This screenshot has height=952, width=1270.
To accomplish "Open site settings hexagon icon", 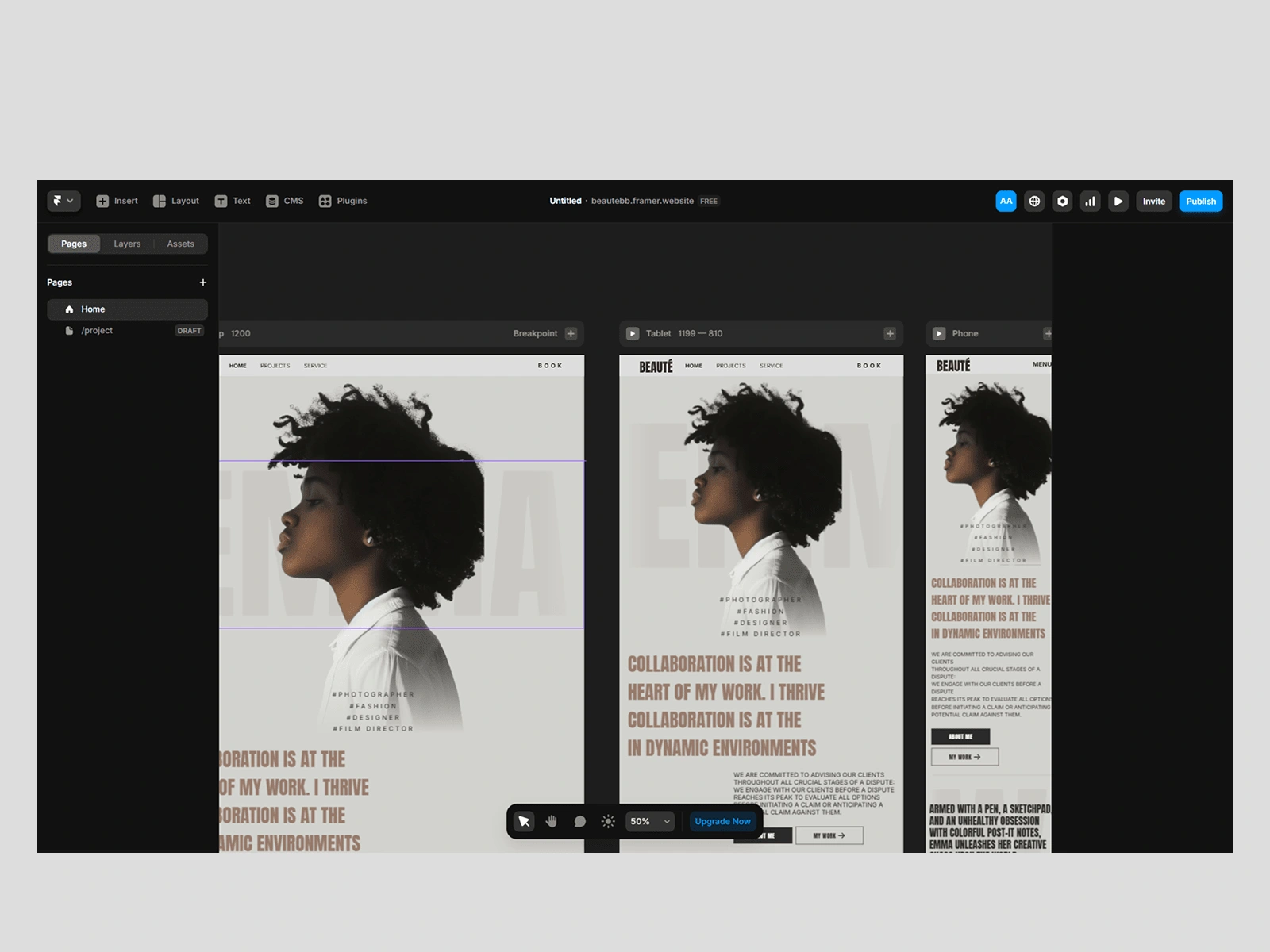I will (x=1062, y=201).
